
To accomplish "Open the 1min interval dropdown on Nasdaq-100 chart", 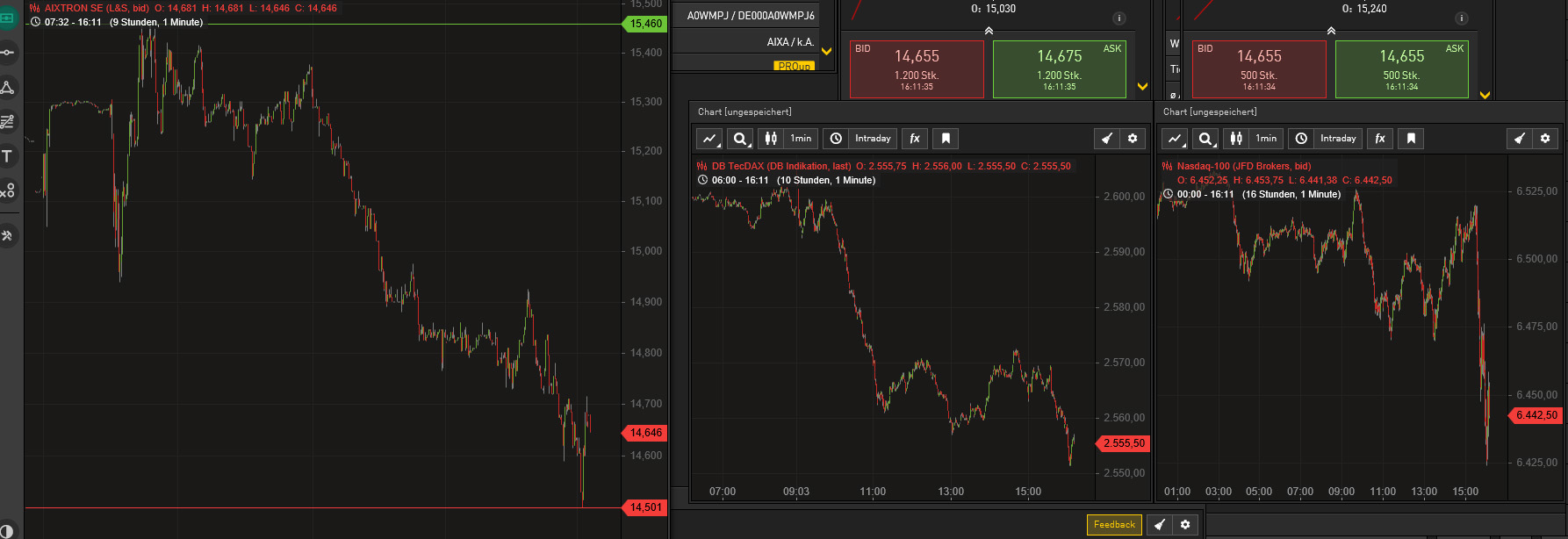I will [1266, 139].
